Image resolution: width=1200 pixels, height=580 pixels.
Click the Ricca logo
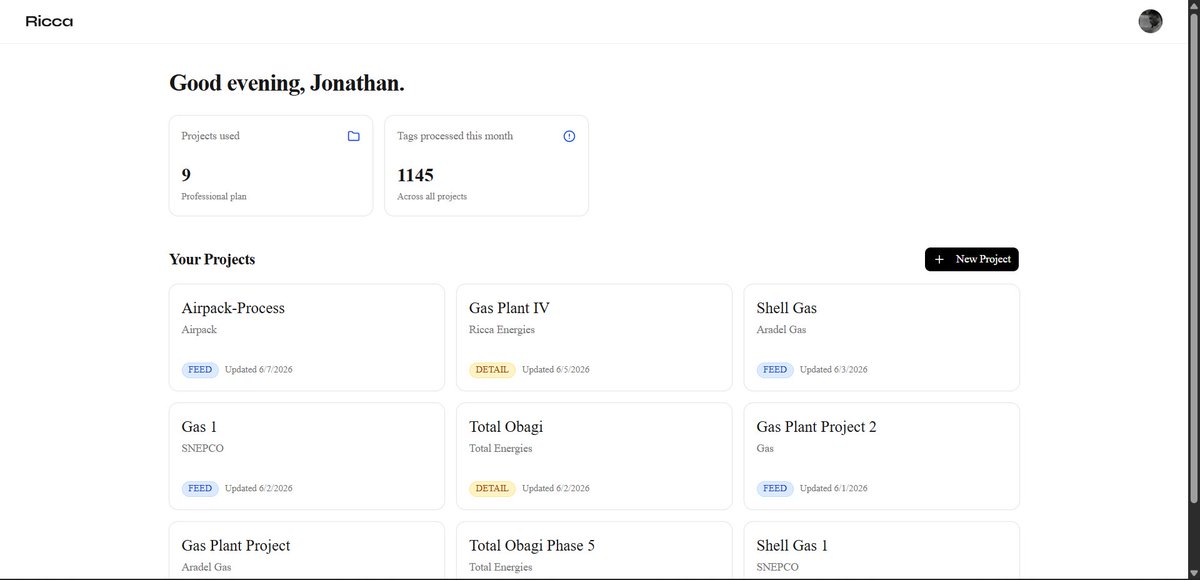coord(49,21)
